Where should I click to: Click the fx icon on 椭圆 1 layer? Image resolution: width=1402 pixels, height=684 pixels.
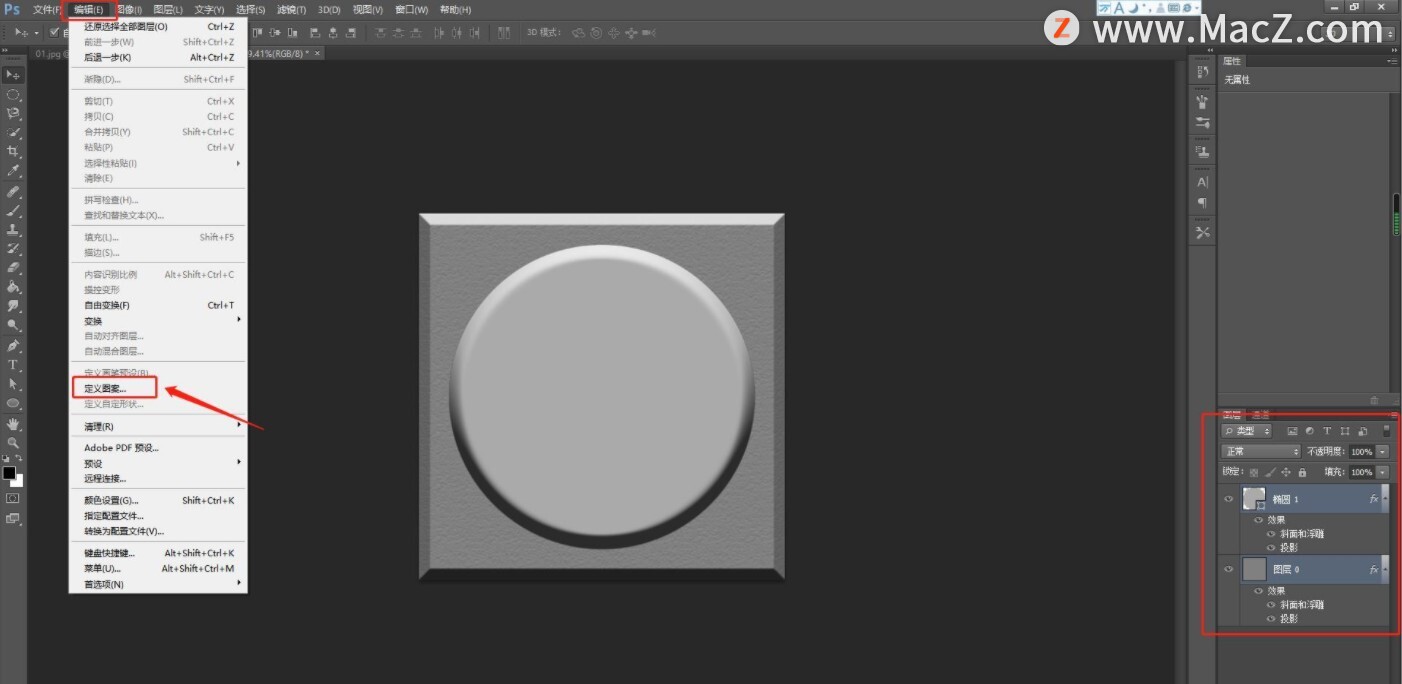(1374, 498)
